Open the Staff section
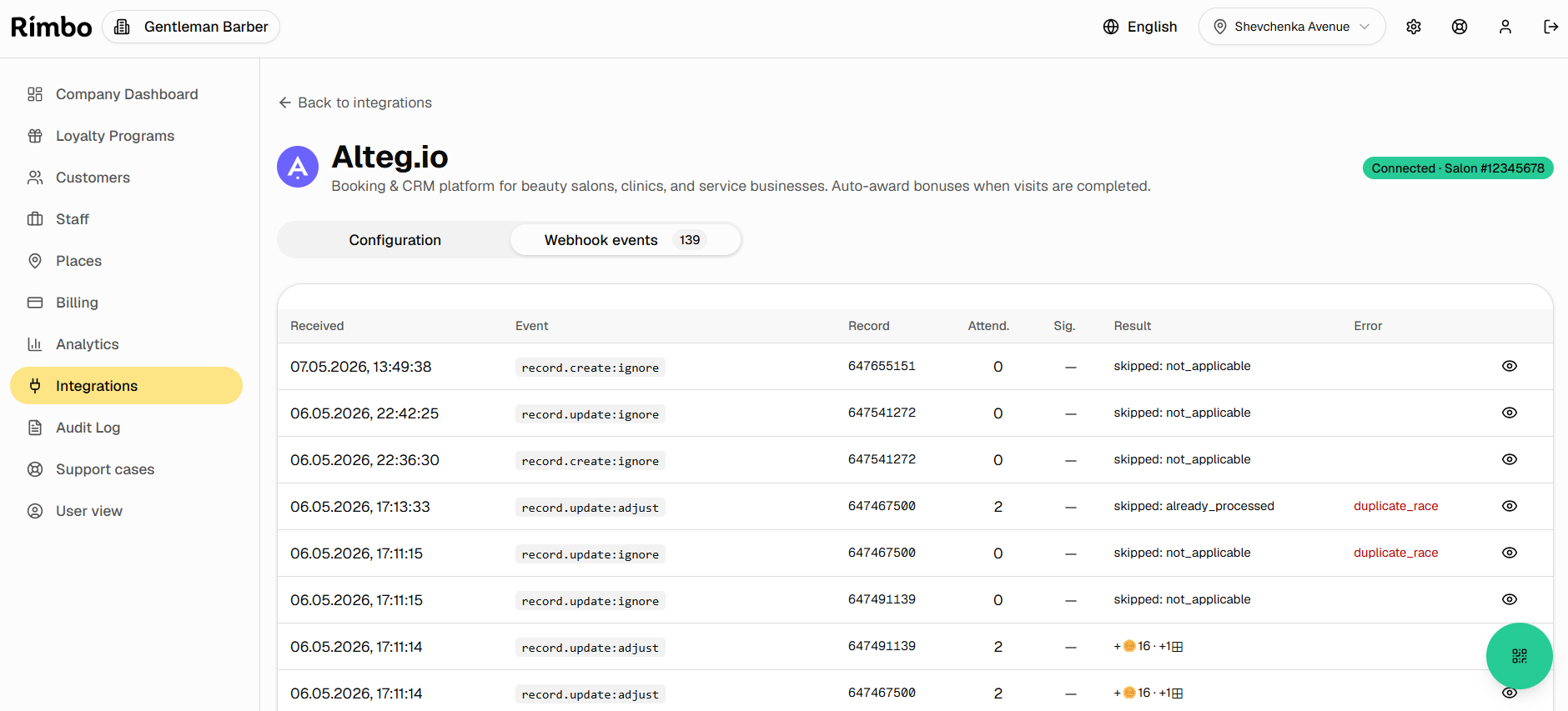1568x711 pixels. (127, 219)
